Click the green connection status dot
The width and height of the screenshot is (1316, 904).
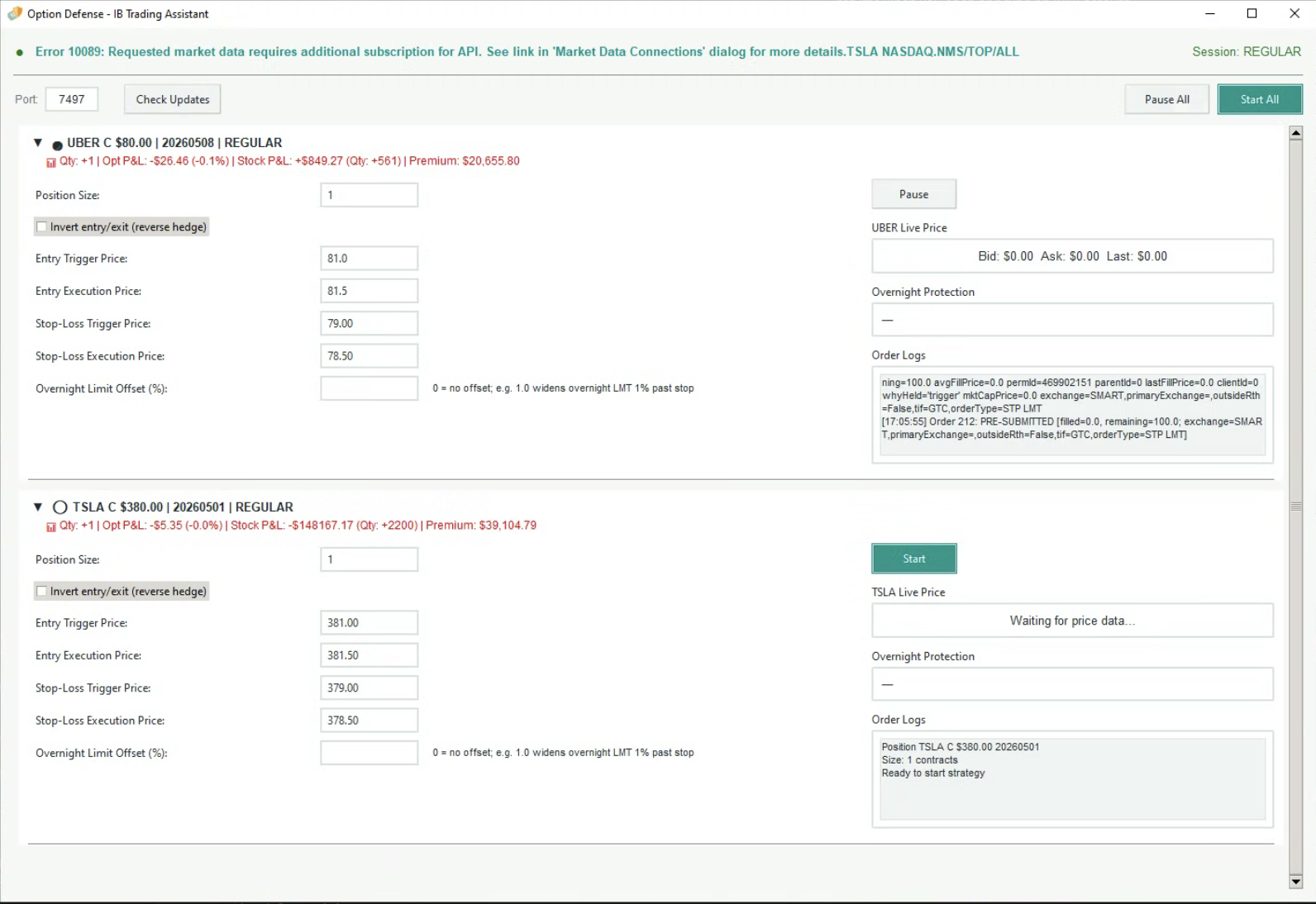click(x=19, y=53)
